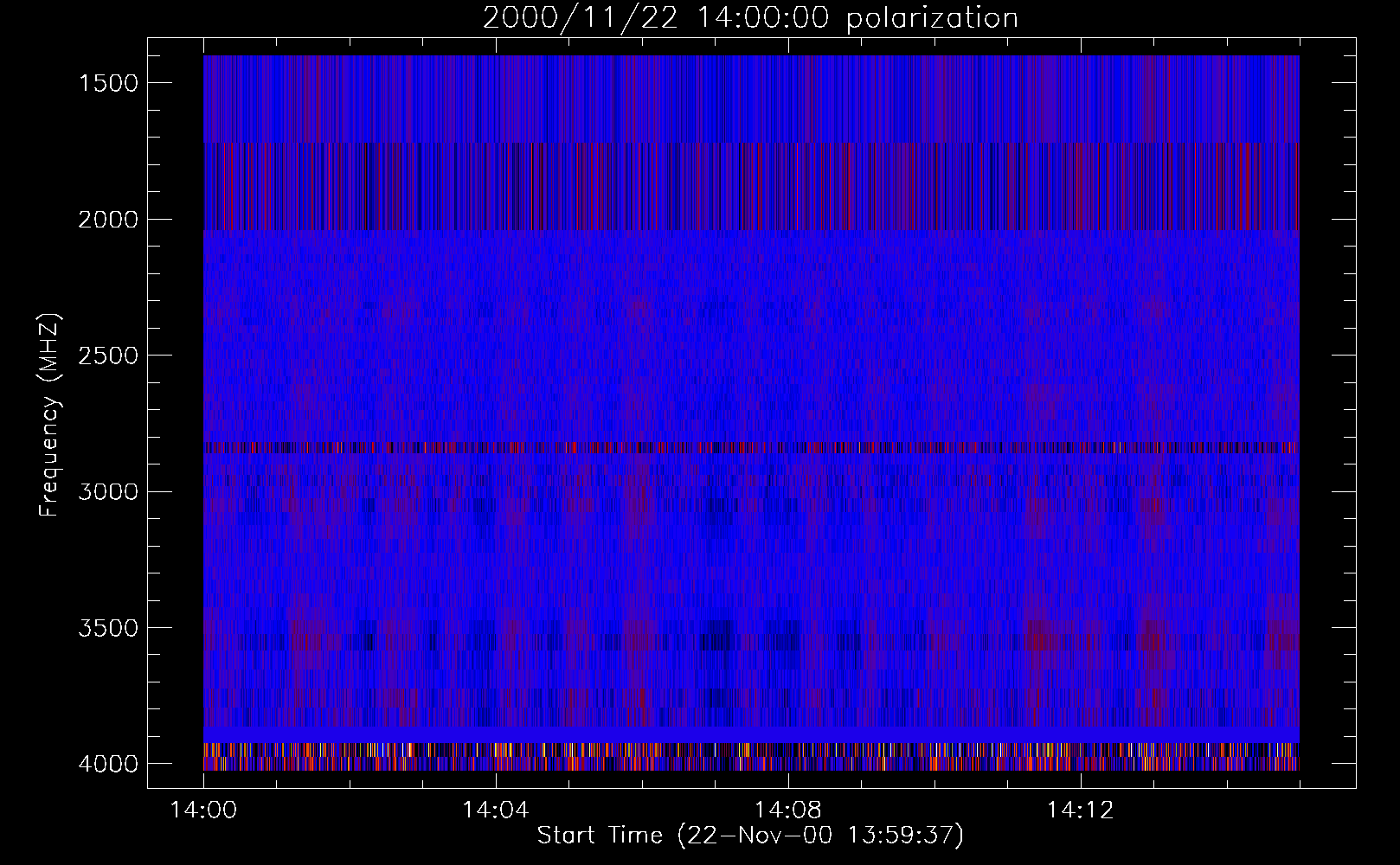Image resolution: width=1400 pixels, height=865 pixels.
Task: Click the 2500 frequency tick label
Action: [108, 356]
